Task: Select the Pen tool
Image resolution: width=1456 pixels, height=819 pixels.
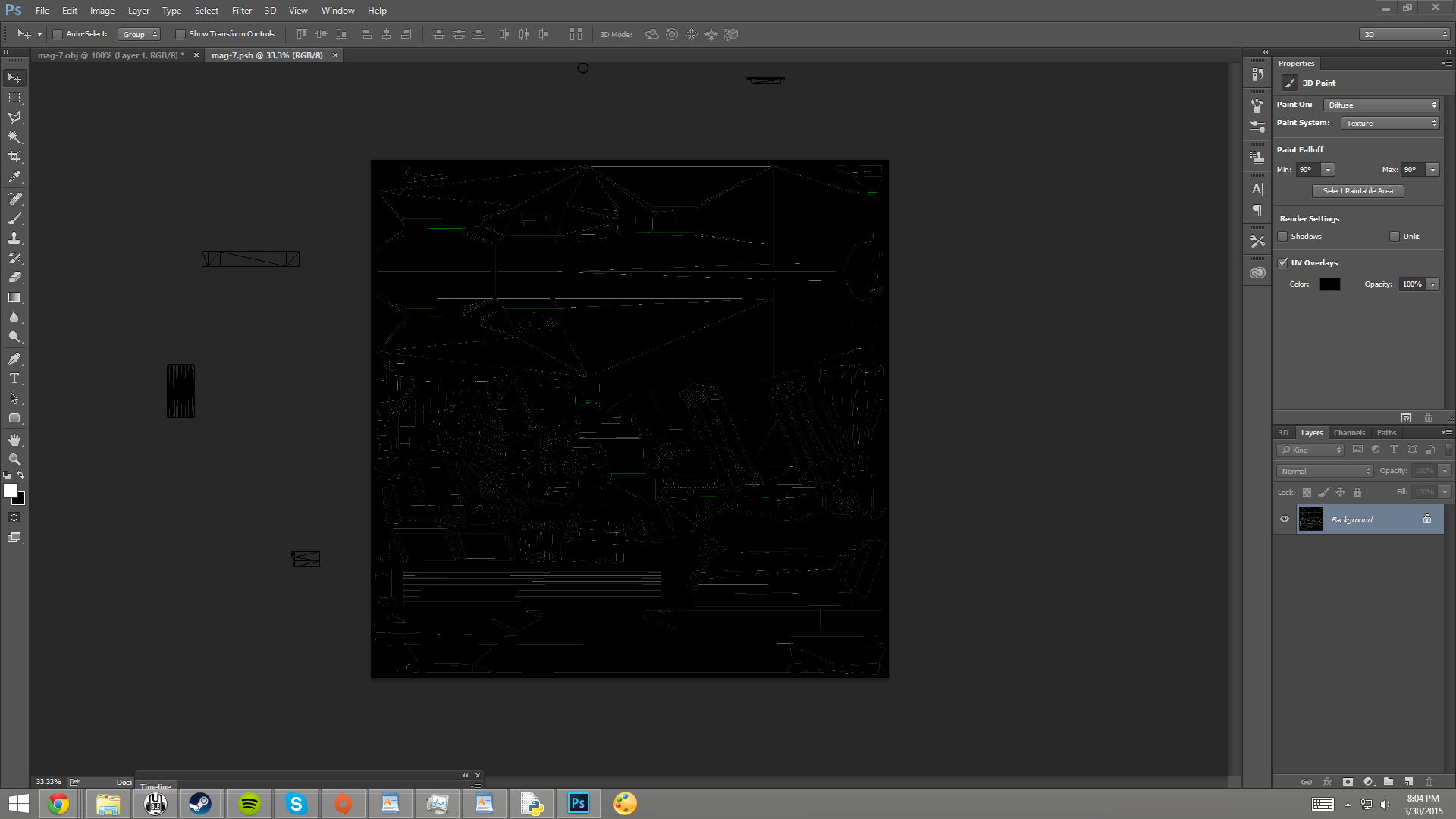Action: 14,359
